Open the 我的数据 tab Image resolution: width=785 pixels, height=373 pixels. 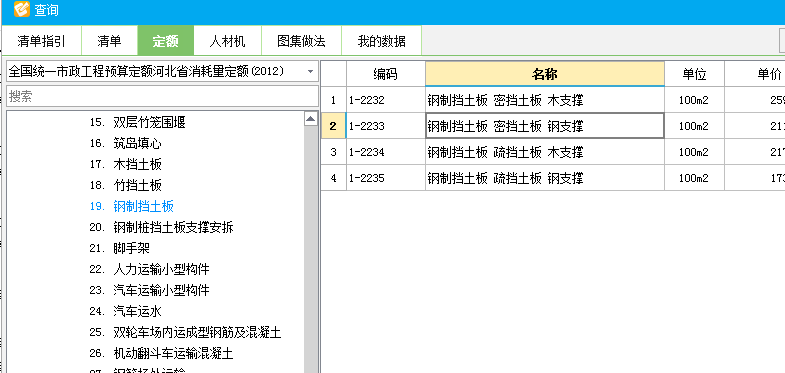click(x=381, y=41)
